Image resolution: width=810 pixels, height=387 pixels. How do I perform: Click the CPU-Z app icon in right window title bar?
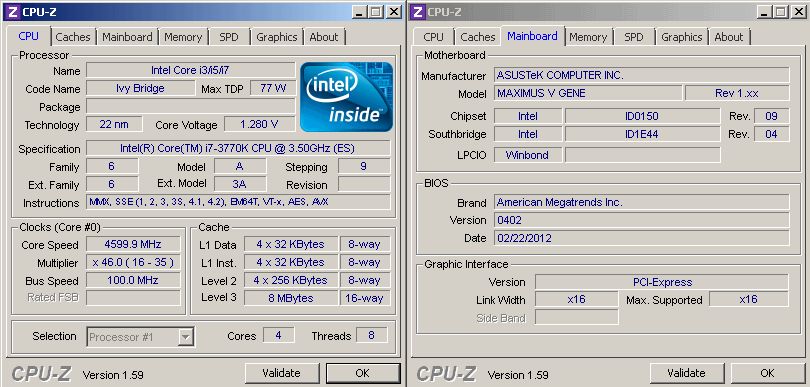pyautogui.click(x=419, y=11)
